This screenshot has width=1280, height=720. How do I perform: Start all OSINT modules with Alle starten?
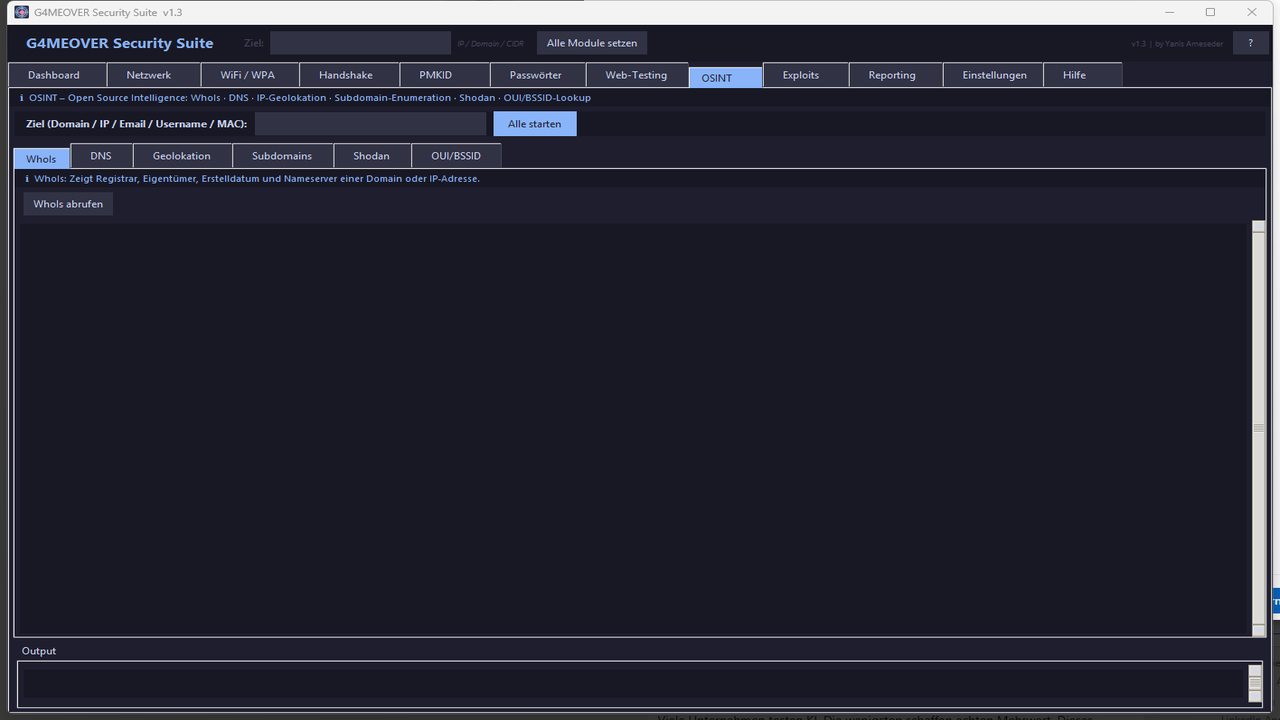coord(535,124)
